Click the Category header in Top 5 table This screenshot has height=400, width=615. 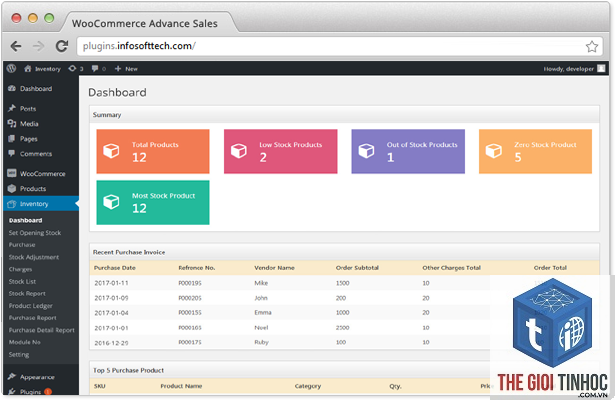308,386
